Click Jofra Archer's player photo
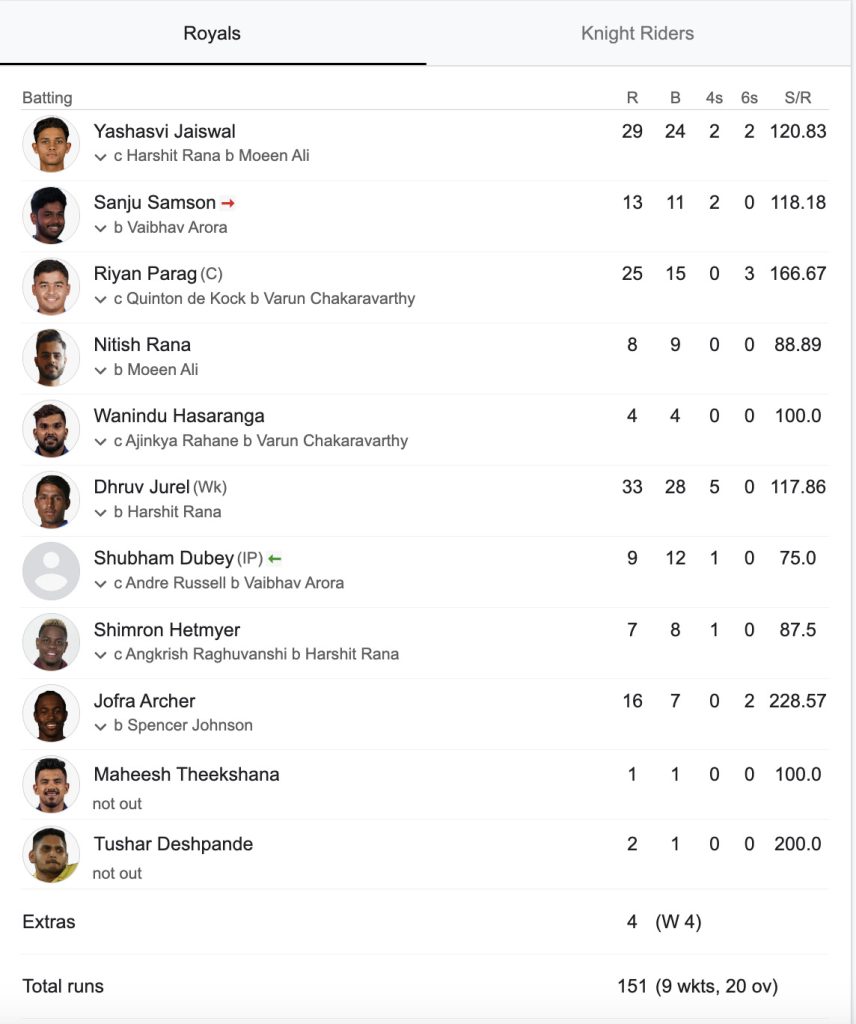This screenshot has height=1024, width=856. tap(51, 713)
